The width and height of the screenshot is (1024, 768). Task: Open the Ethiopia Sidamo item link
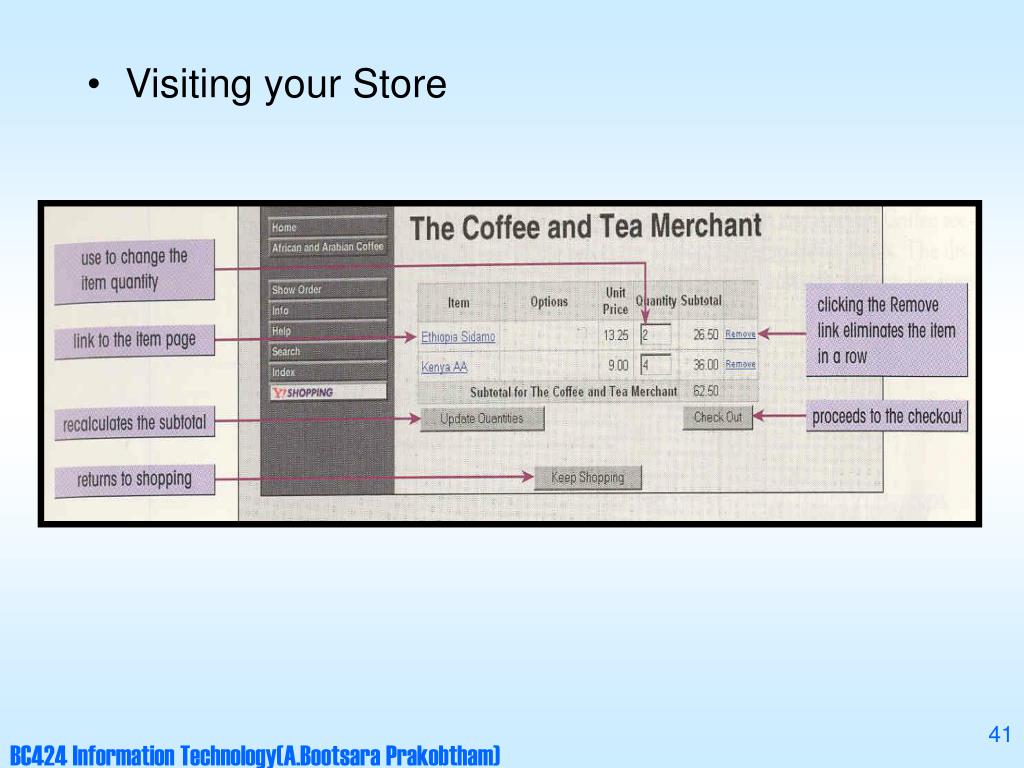click(x=458, y=337)
